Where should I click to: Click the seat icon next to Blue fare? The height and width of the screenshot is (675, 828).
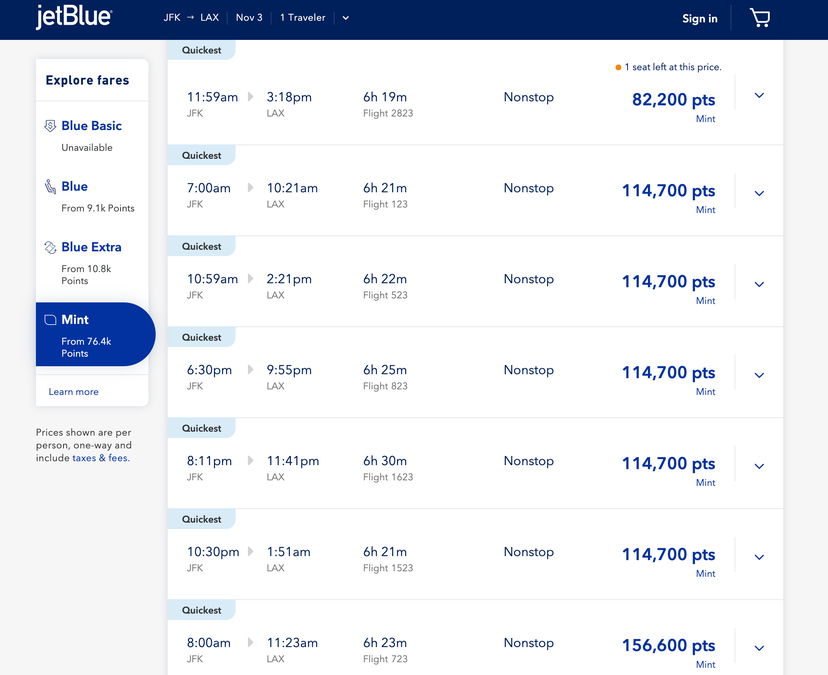coord(51,186)
